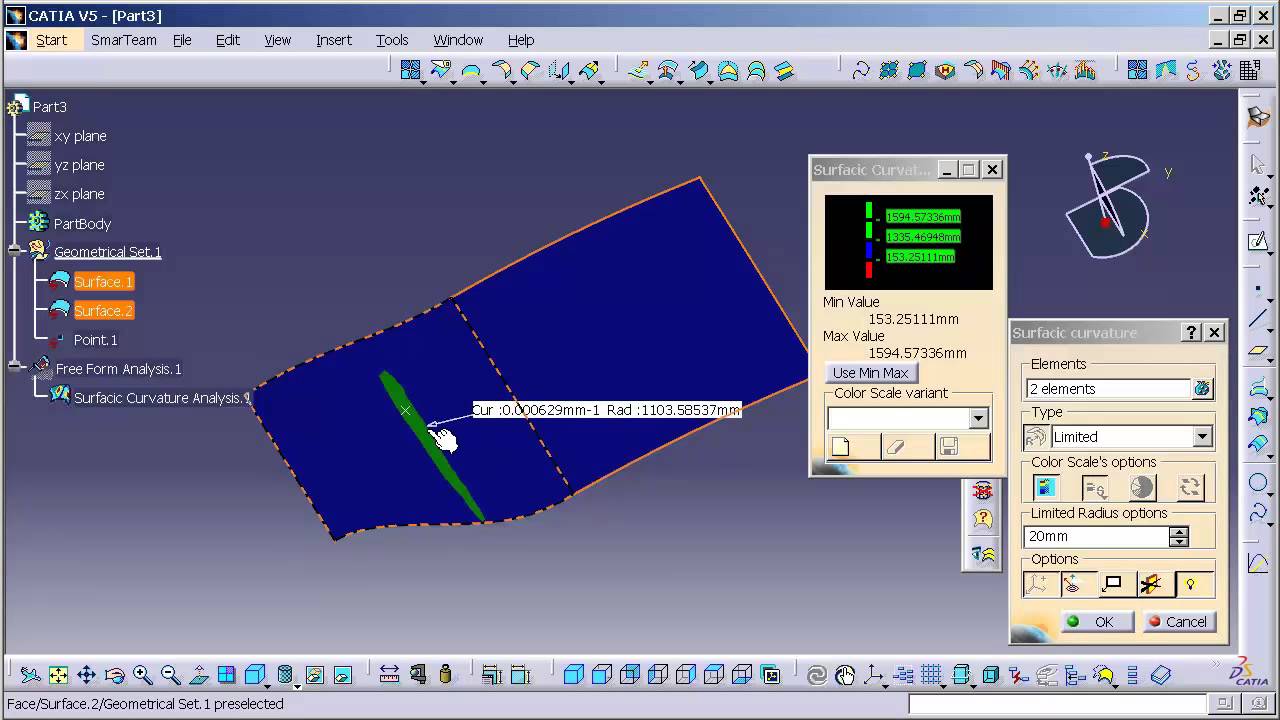Viewport: 1280px width, 720px height.
Task: Click the Normal View icon
Action: (x=198, y=675)
